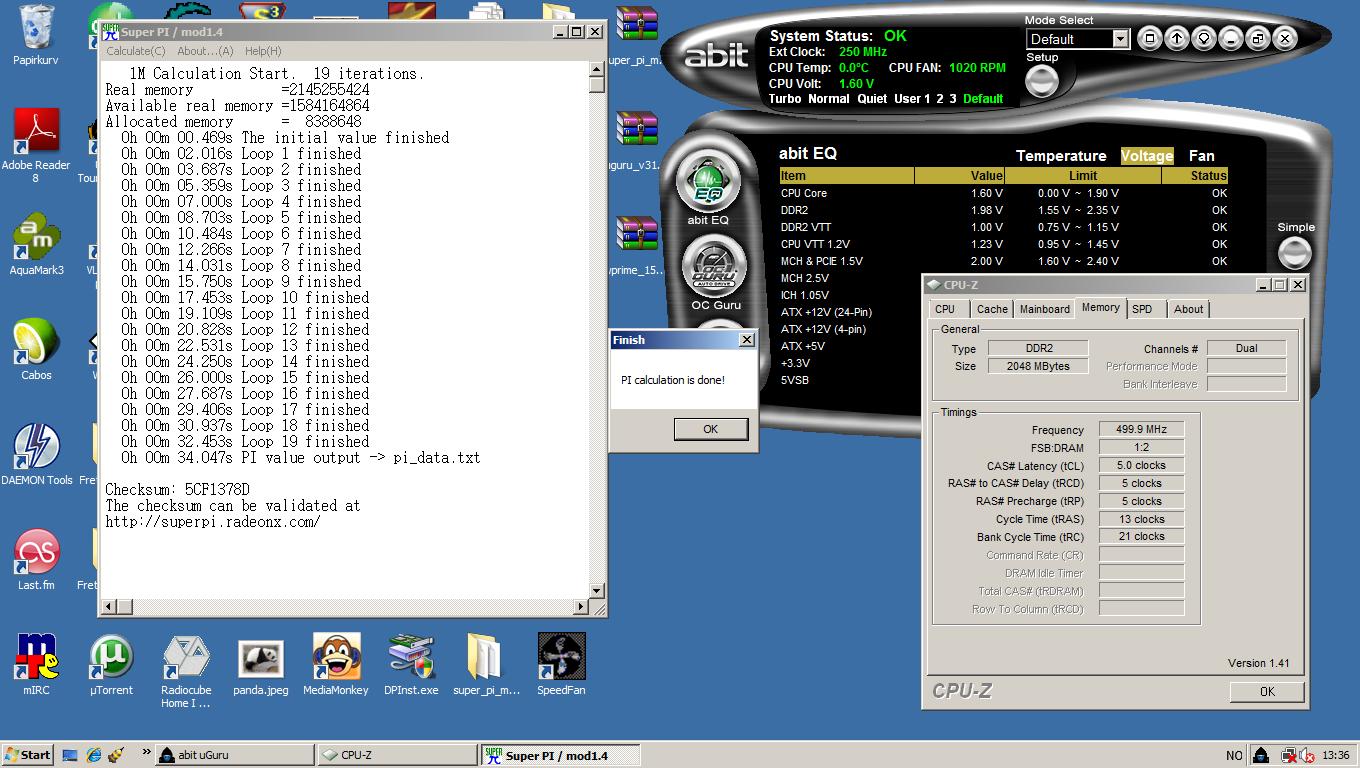Switch to About tab in CPU-Z
The height and width of the screenshot is (768, 1360).
coord(1188,309)
